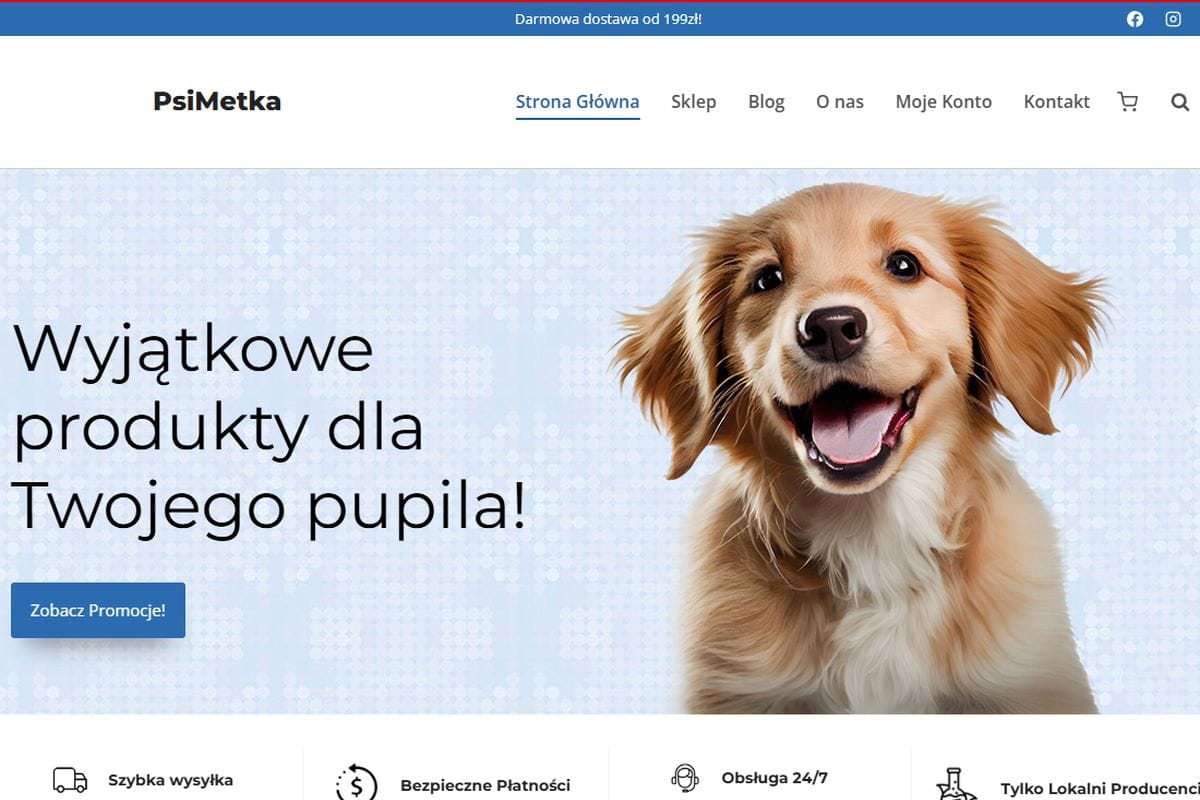Click the Szybka wysyłka label

tap(171, 780)
